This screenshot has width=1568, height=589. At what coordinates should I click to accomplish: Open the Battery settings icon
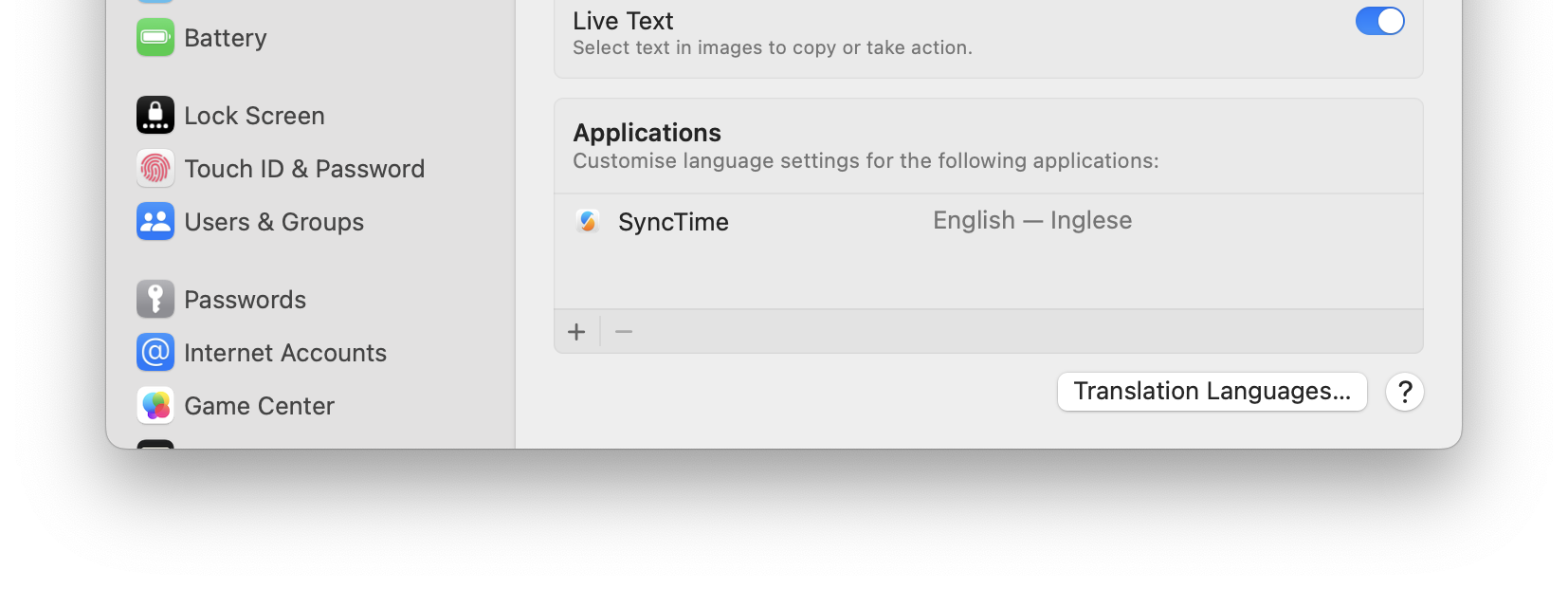tap(155, 38)
